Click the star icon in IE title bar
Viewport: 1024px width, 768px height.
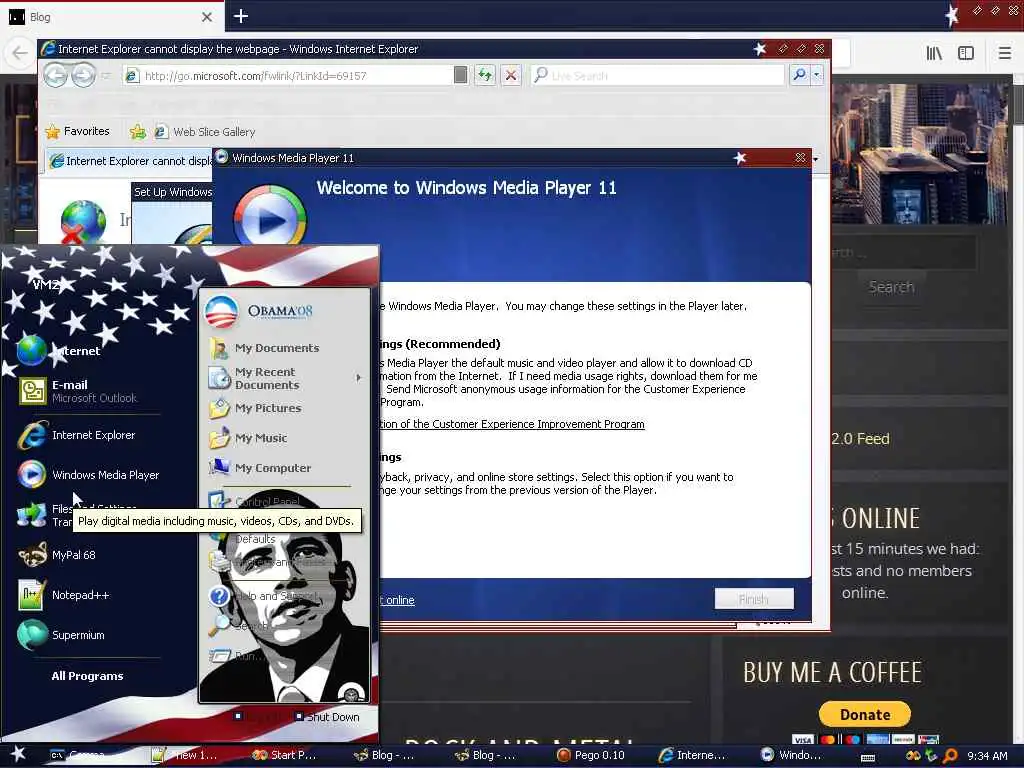click(759, 49)
